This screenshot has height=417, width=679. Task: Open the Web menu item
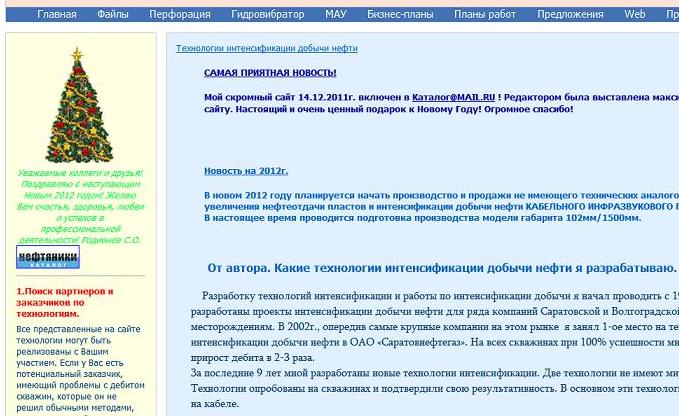point(635,15)
